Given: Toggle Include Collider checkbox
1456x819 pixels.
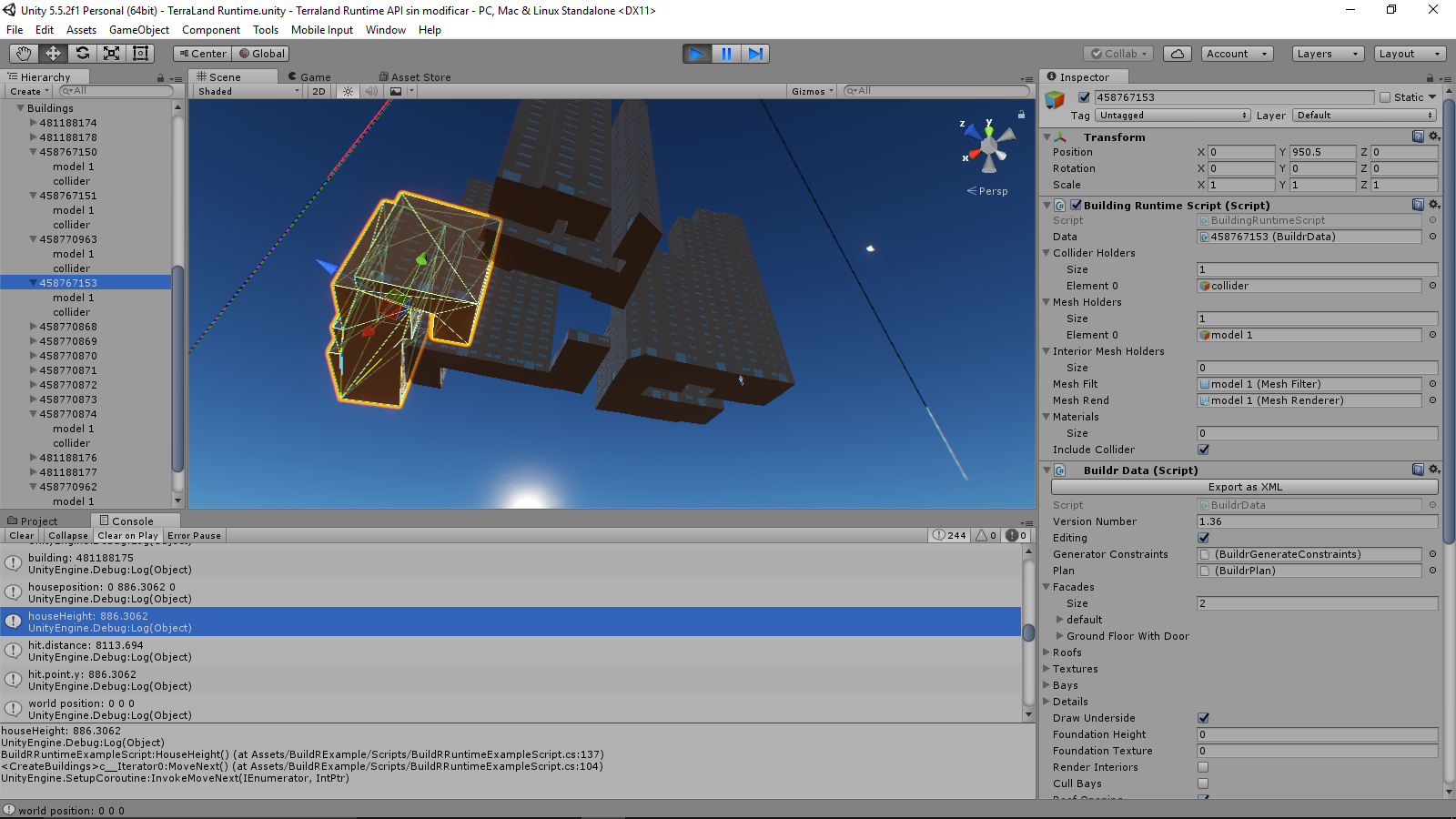Looking at the screenshot, I should point(1204,450).
